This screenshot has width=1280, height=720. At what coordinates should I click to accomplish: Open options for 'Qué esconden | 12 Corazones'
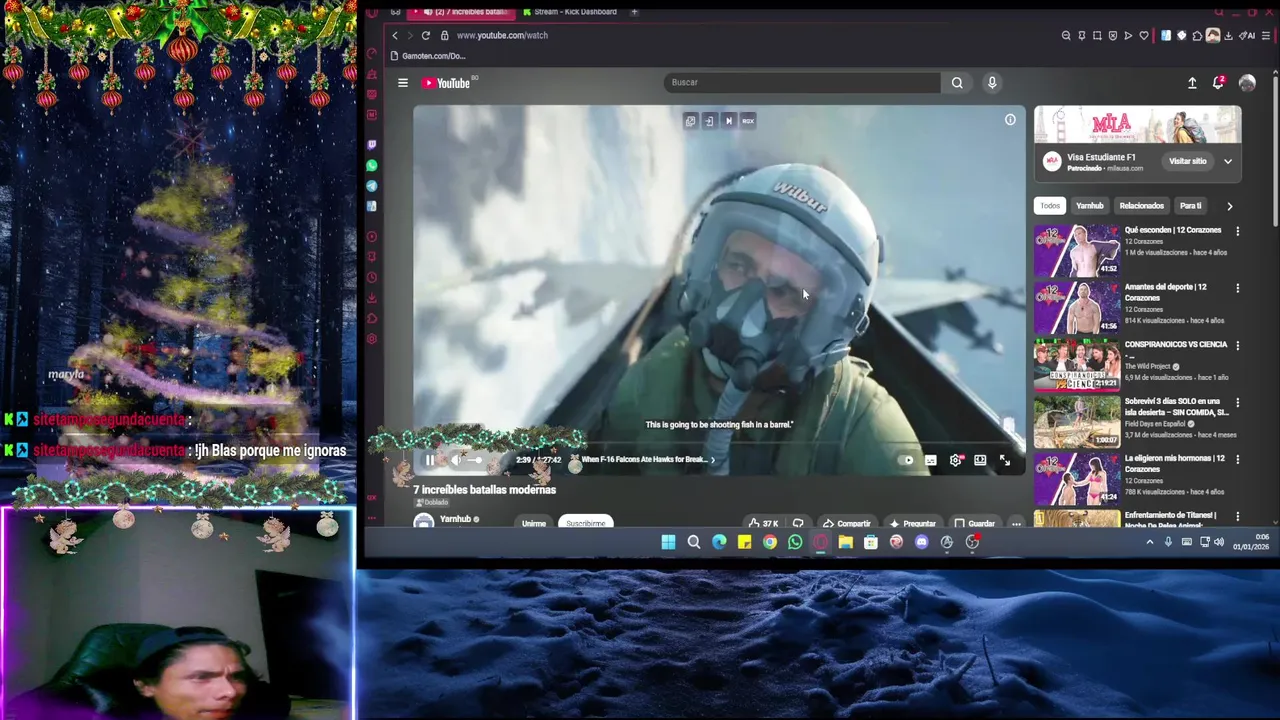[1237, 231]
